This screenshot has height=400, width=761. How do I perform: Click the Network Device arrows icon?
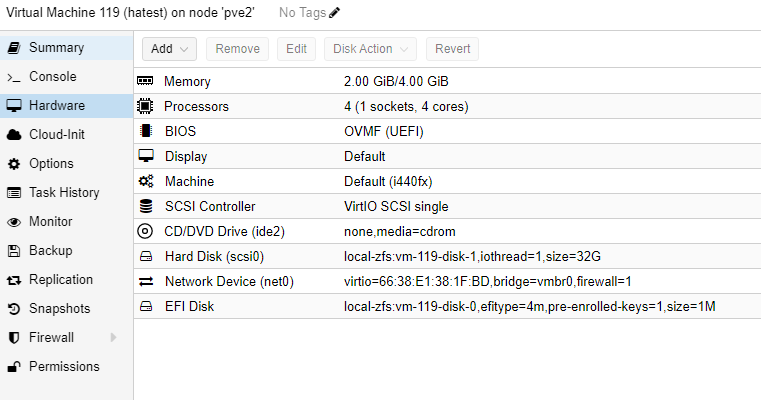pyautogui.click(x=146, y=282)
